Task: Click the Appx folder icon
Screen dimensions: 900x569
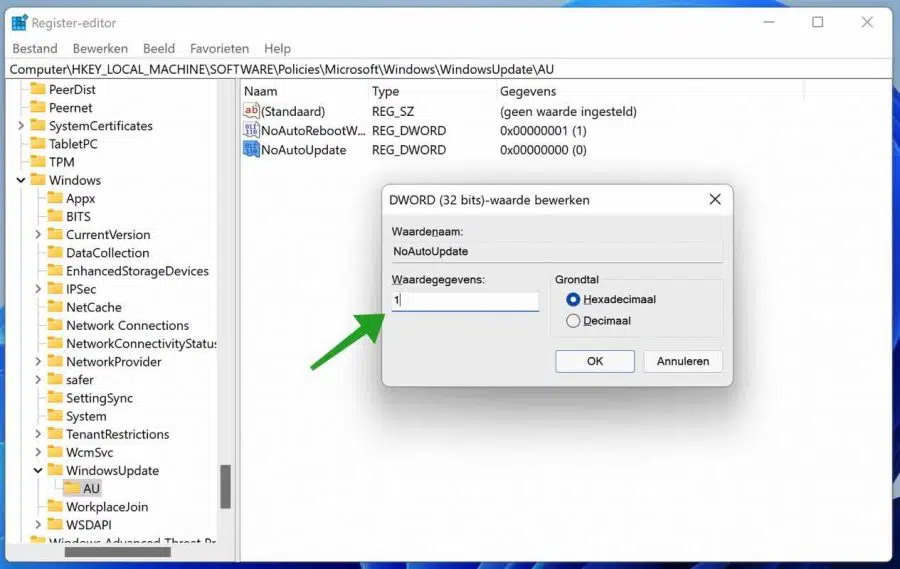Action: tap(55, 198)
